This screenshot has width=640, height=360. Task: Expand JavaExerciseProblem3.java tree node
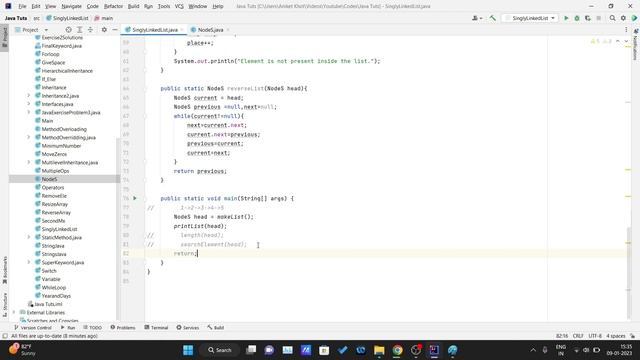tap(29, 112)
